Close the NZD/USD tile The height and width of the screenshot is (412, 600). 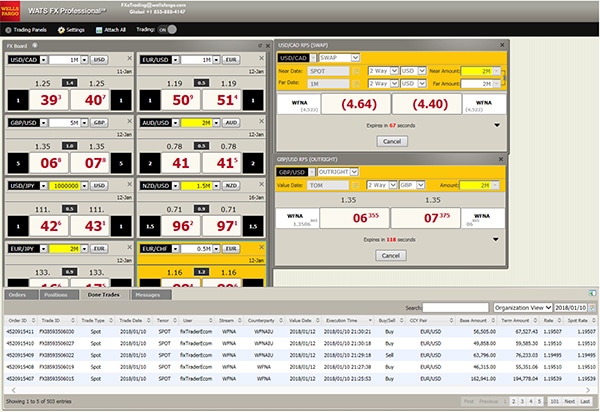(261, 184)
